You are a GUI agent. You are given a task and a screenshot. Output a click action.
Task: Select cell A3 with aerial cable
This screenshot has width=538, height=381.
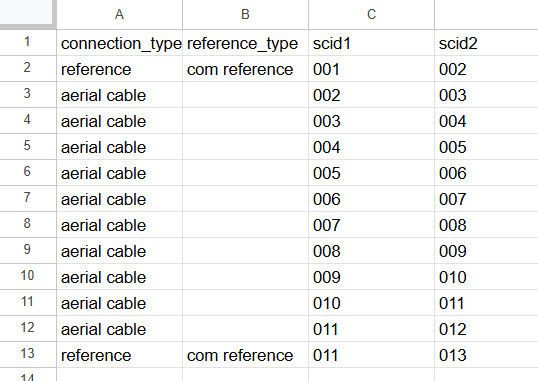click(x=119, y=95)
